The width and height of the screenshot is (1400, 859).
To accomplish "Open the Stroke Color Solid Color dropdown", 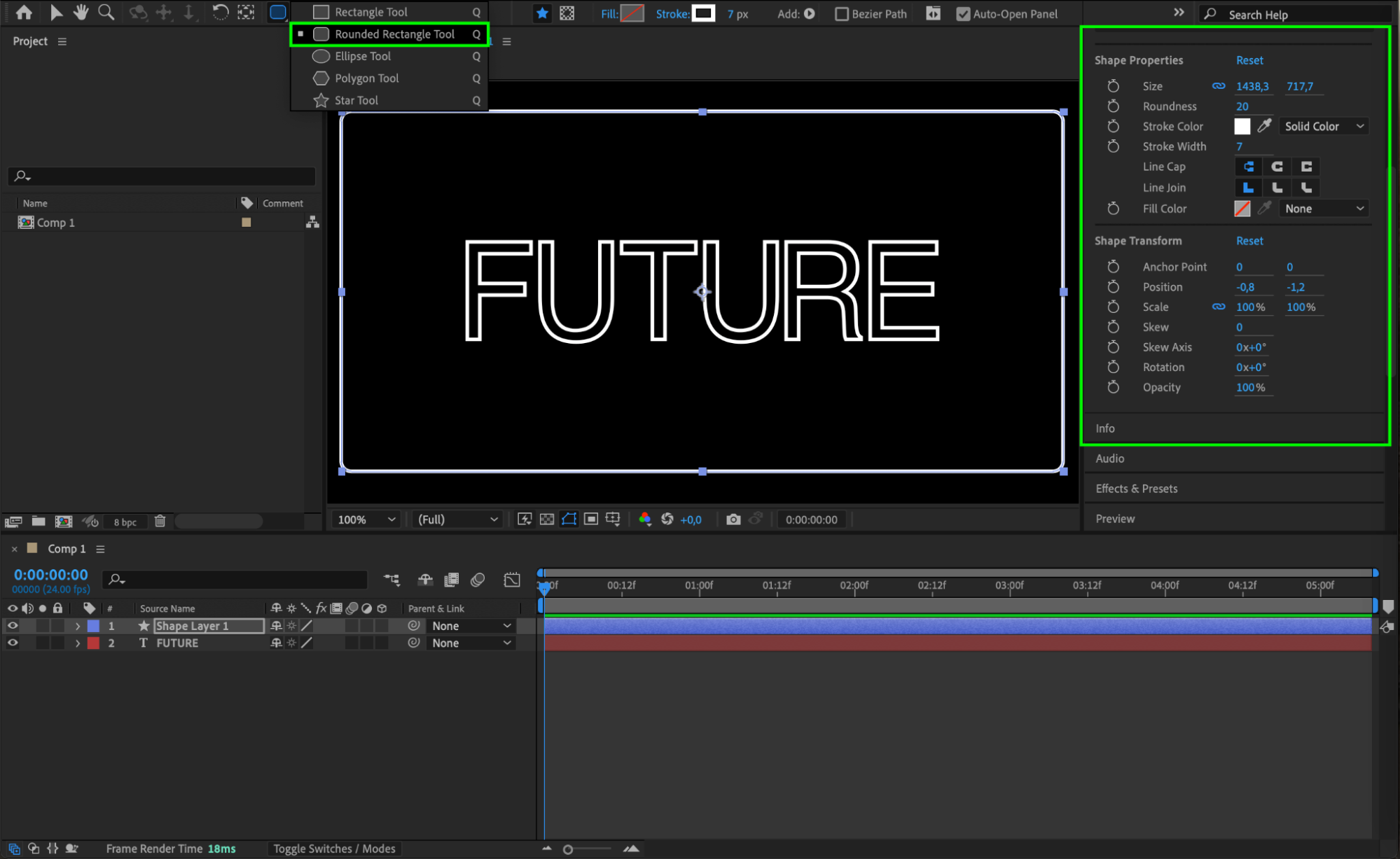I will click(1324, 126).
